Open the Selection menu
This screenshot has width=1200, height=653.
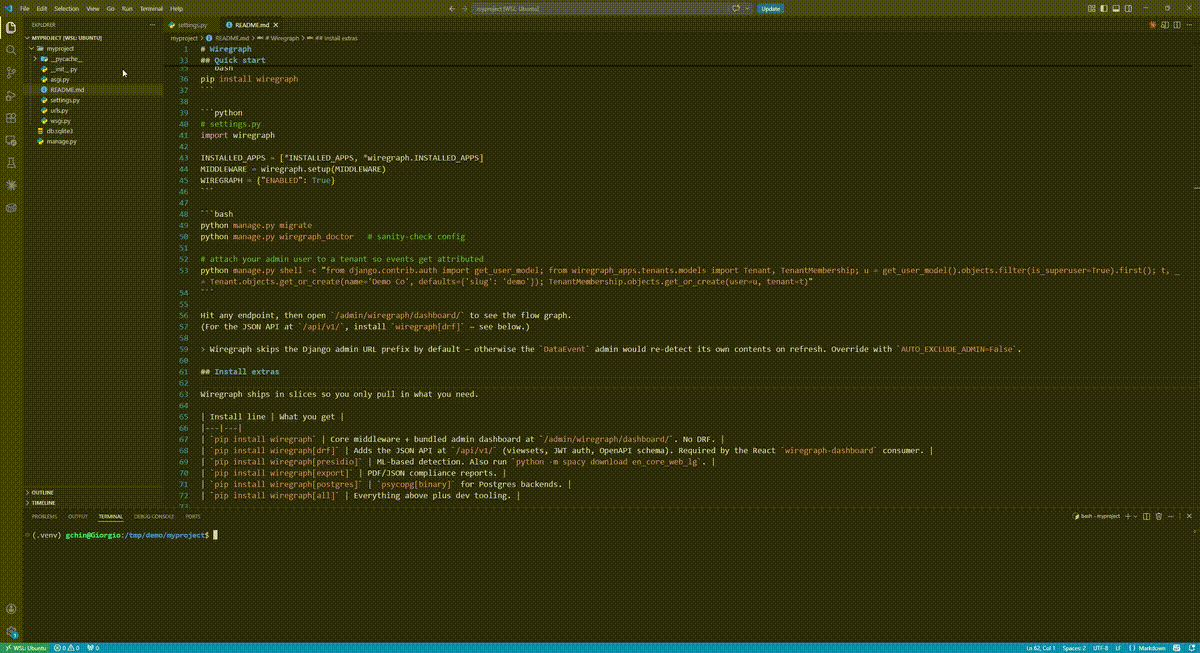click(66, 8)
